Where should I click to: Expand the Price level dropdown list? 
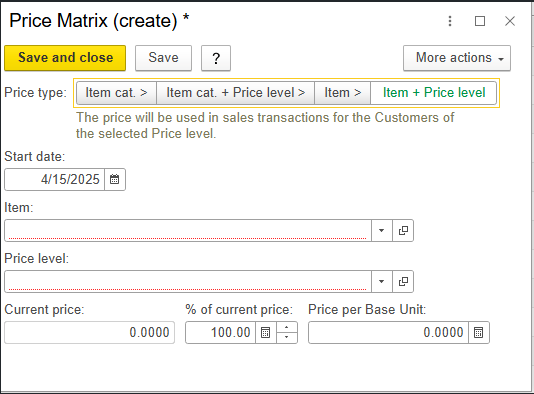(381, 282)
